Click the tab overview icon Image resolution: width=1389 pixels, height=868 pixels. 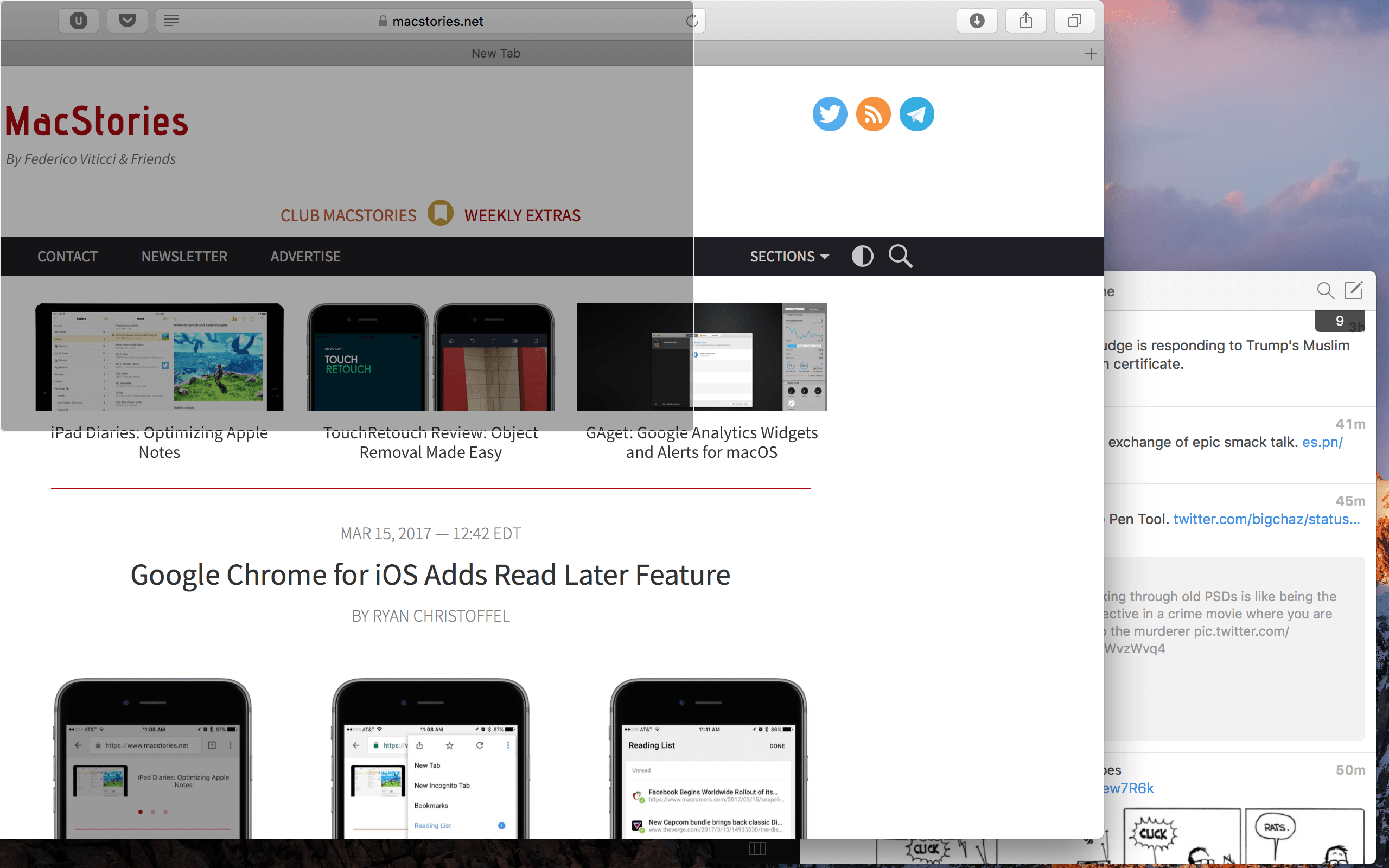[x=1075, y=19]
